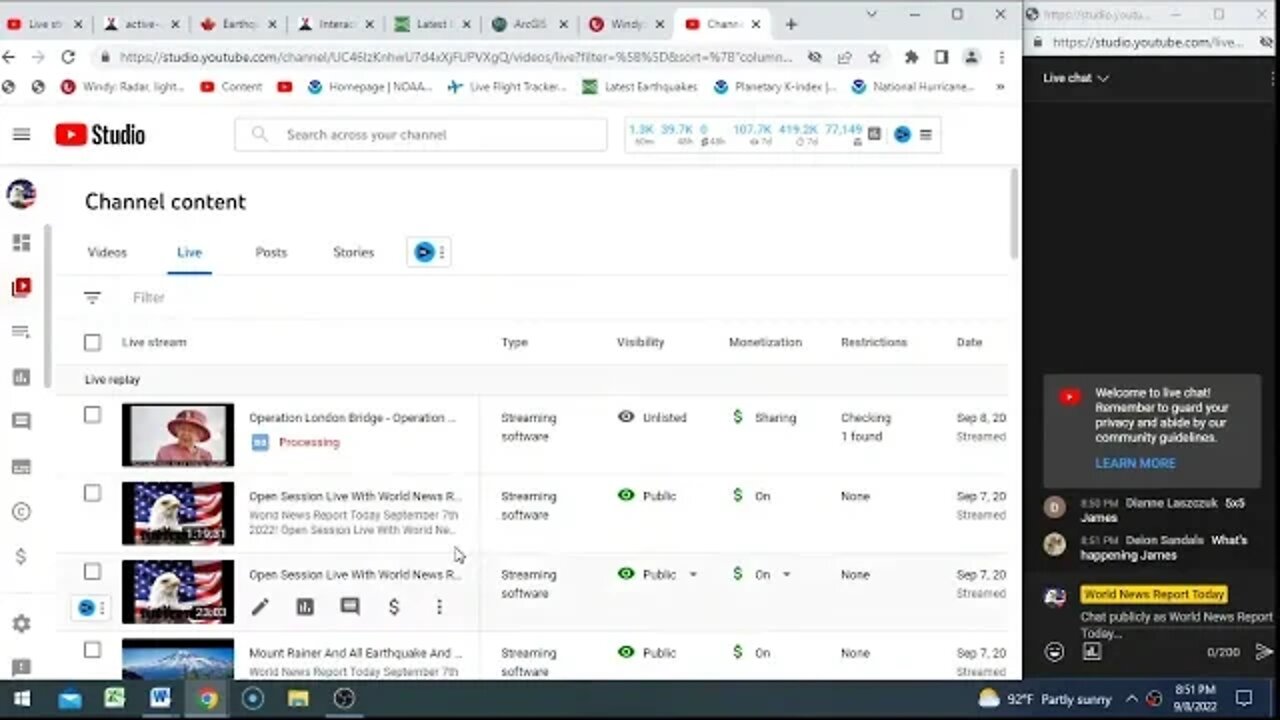This screenshot has height=720, width=1280.
Task: Click the pencil Details icon on hovered row
Action: click(x=260, y=606)
